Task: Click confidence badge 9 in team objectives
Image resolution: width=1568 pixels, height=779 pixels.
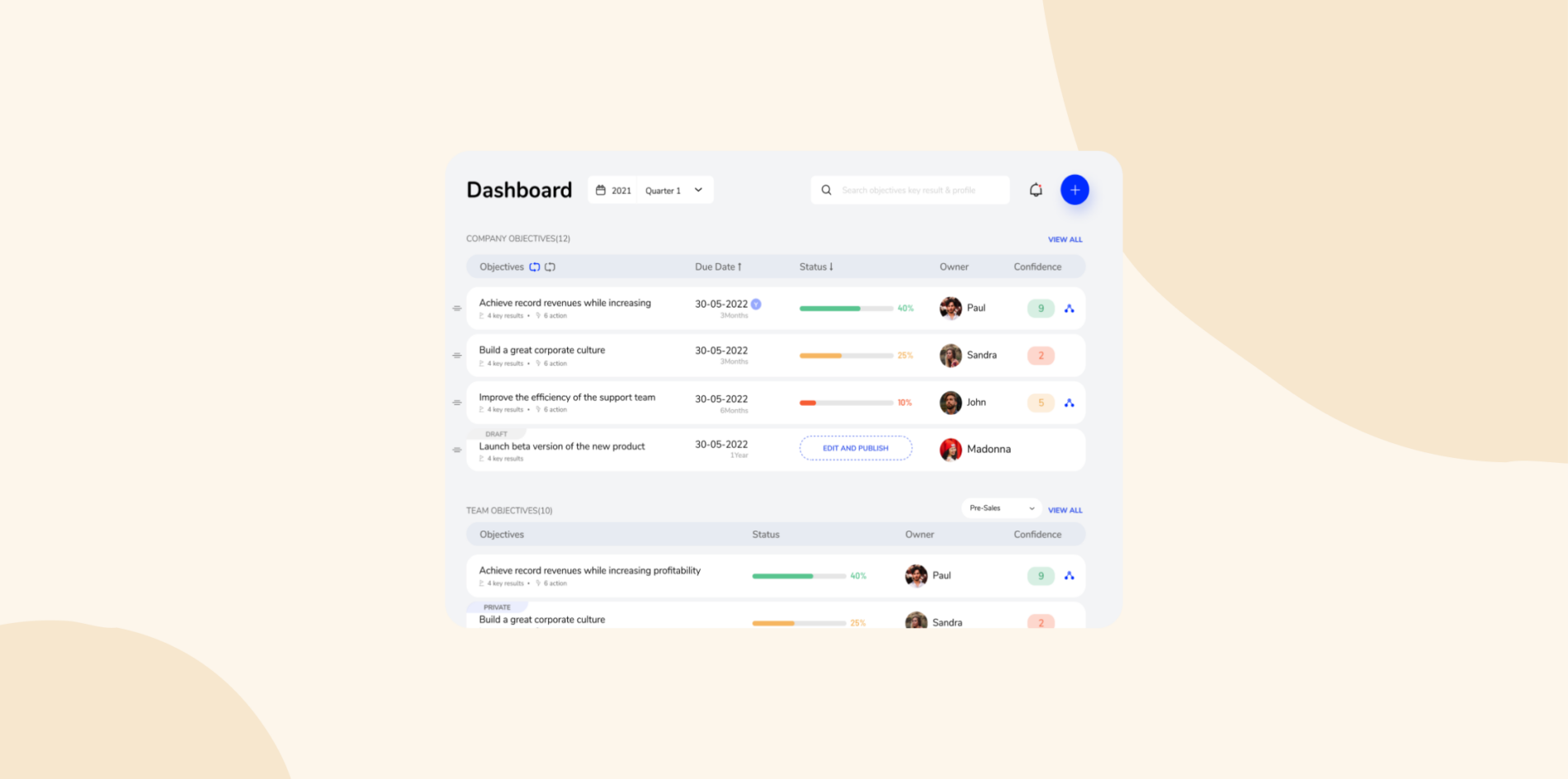Action: point(1041,576)
